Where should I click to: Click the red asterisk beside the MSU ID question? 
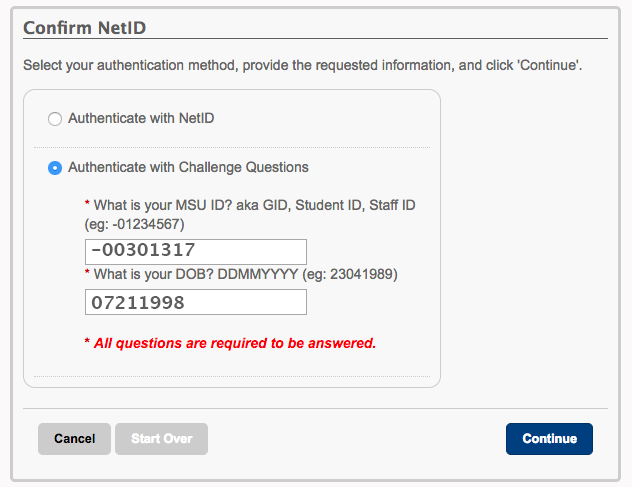[x=87, y=203]
